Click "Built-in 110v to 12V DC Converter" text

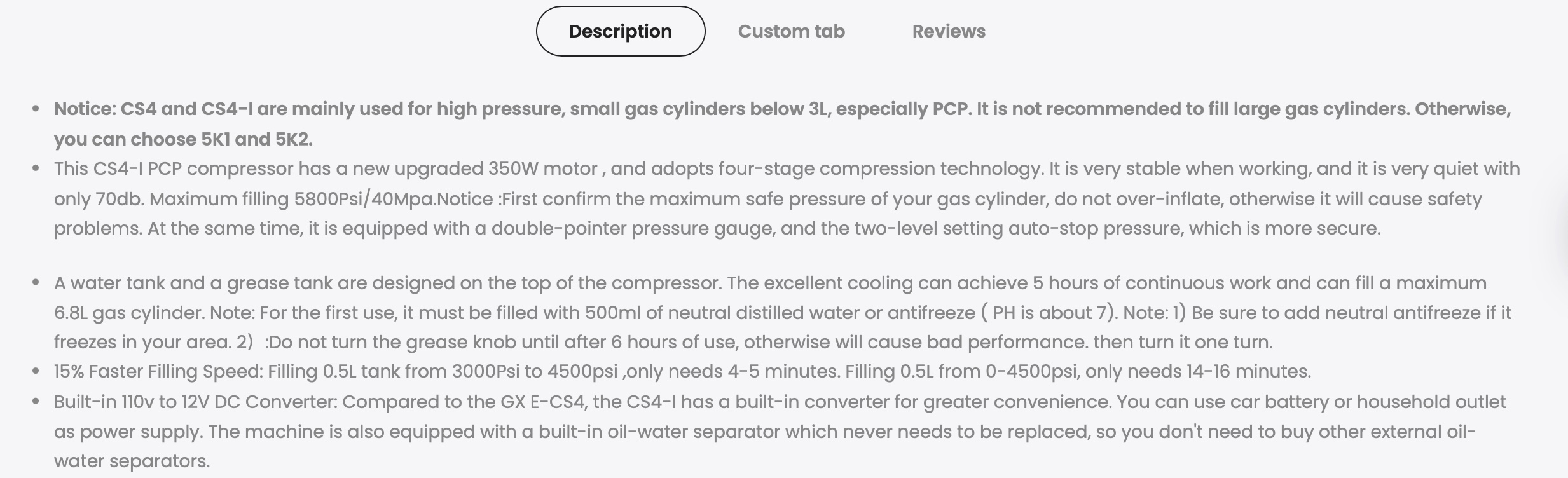coord(196,402)
